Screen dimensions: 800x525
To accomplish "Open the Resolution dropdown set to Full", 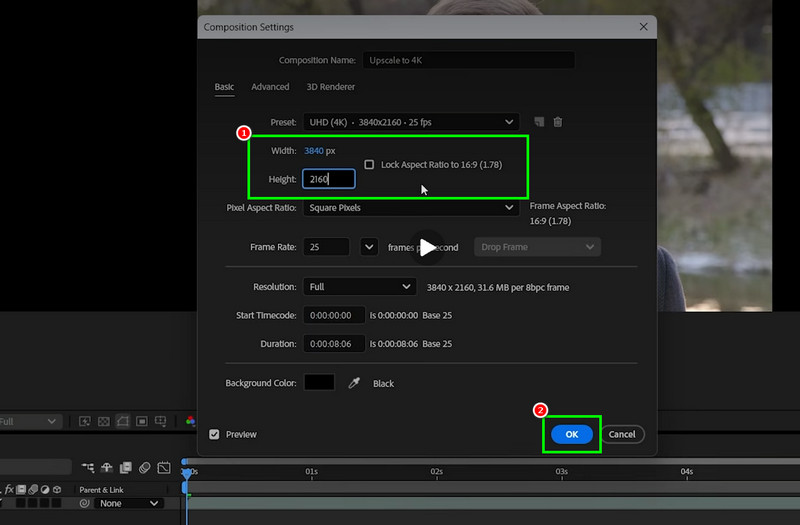I will pos(360,287).
